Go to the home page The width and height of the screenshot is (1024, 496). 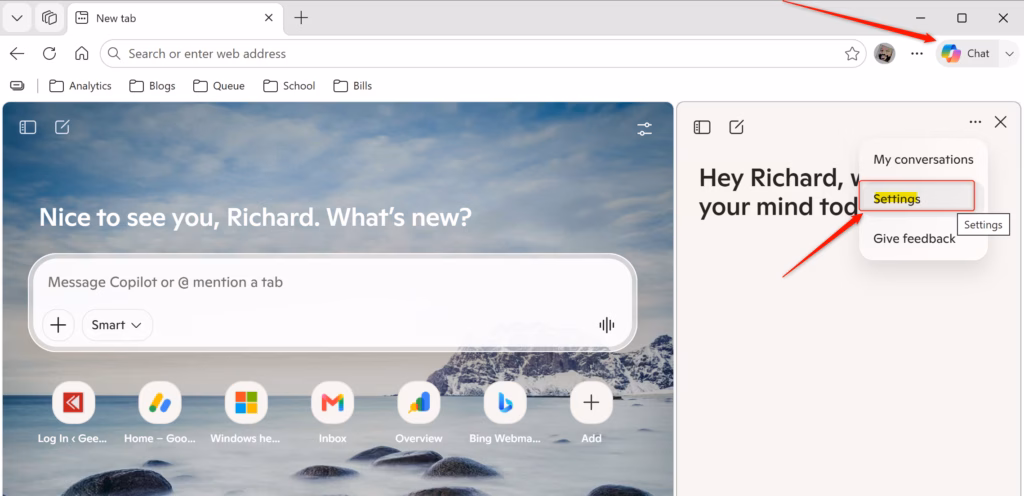(x=82, y=54)
